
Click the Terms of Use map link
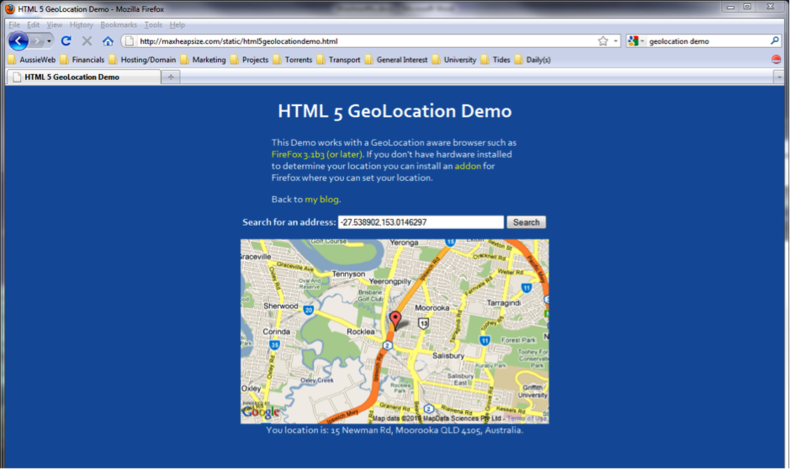[x=526, y=419]
